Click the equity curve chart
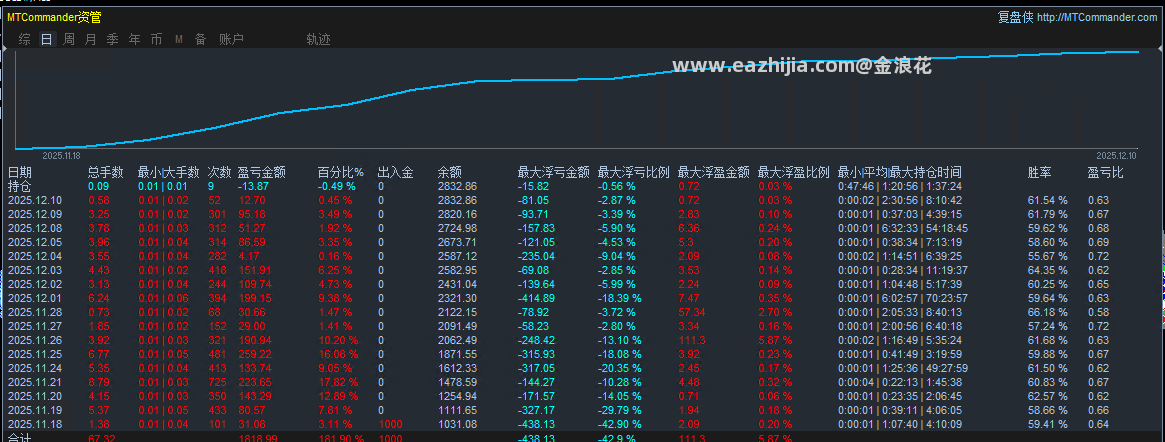The image size is (1165, 442). (x=577, y=100)
